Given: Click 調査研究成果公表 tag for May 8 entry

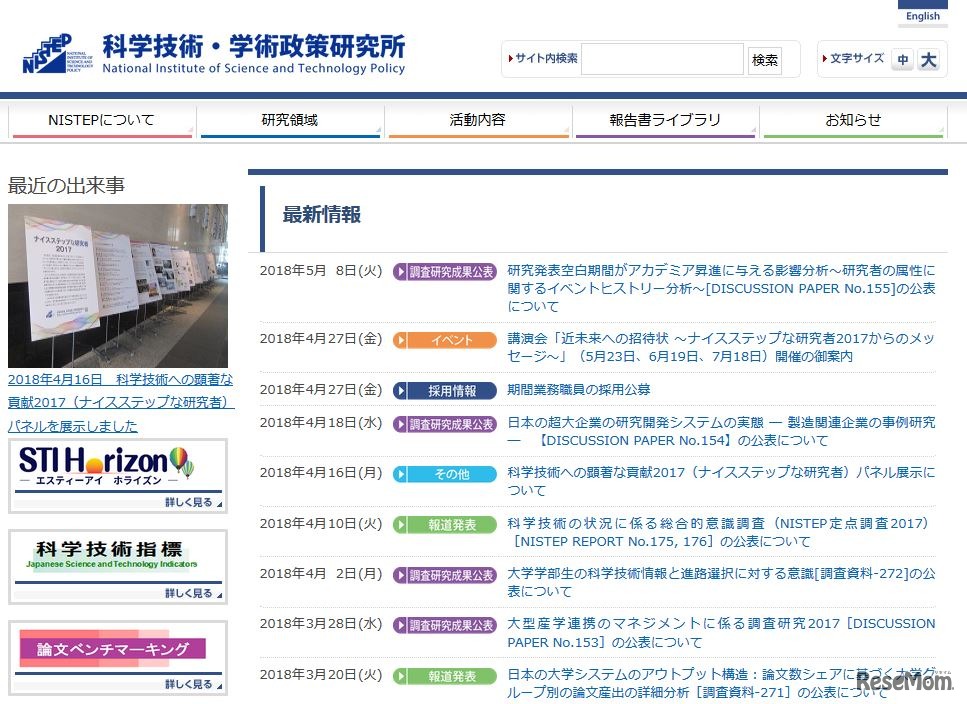Looking at the screenshot, I should [445, 272].
